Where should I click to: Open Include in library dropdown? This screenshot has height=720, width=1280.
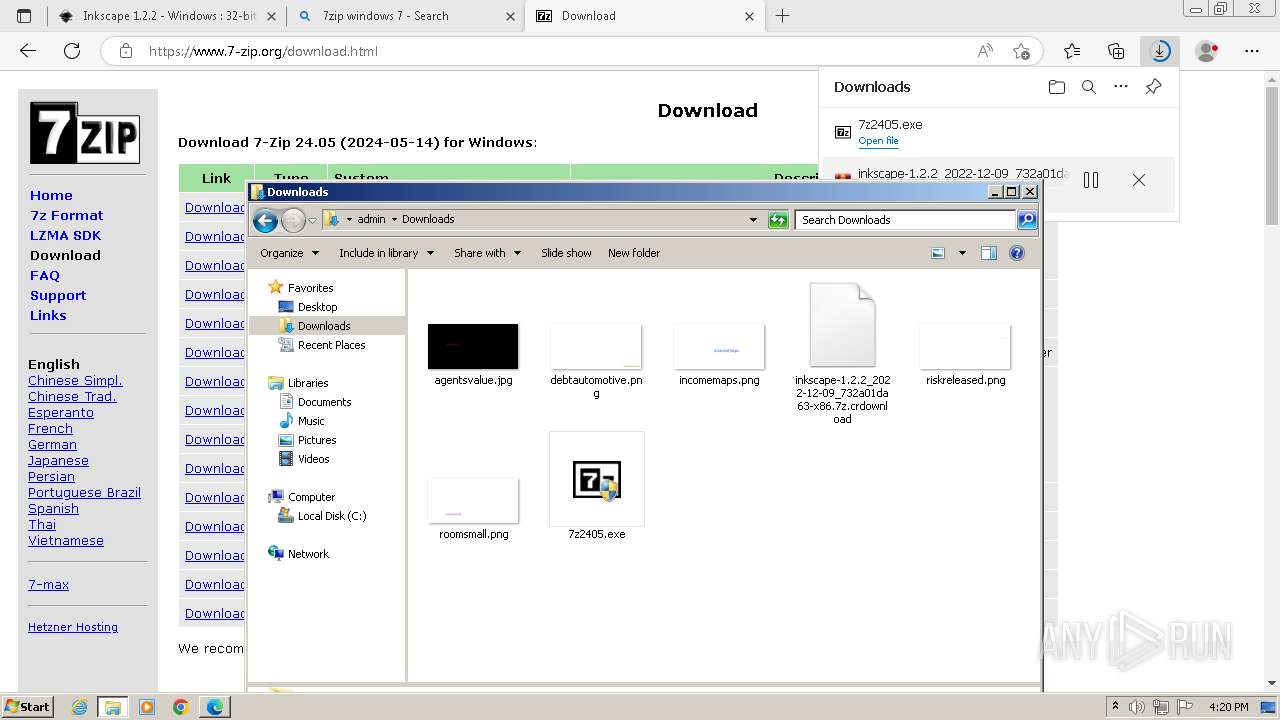386,253
